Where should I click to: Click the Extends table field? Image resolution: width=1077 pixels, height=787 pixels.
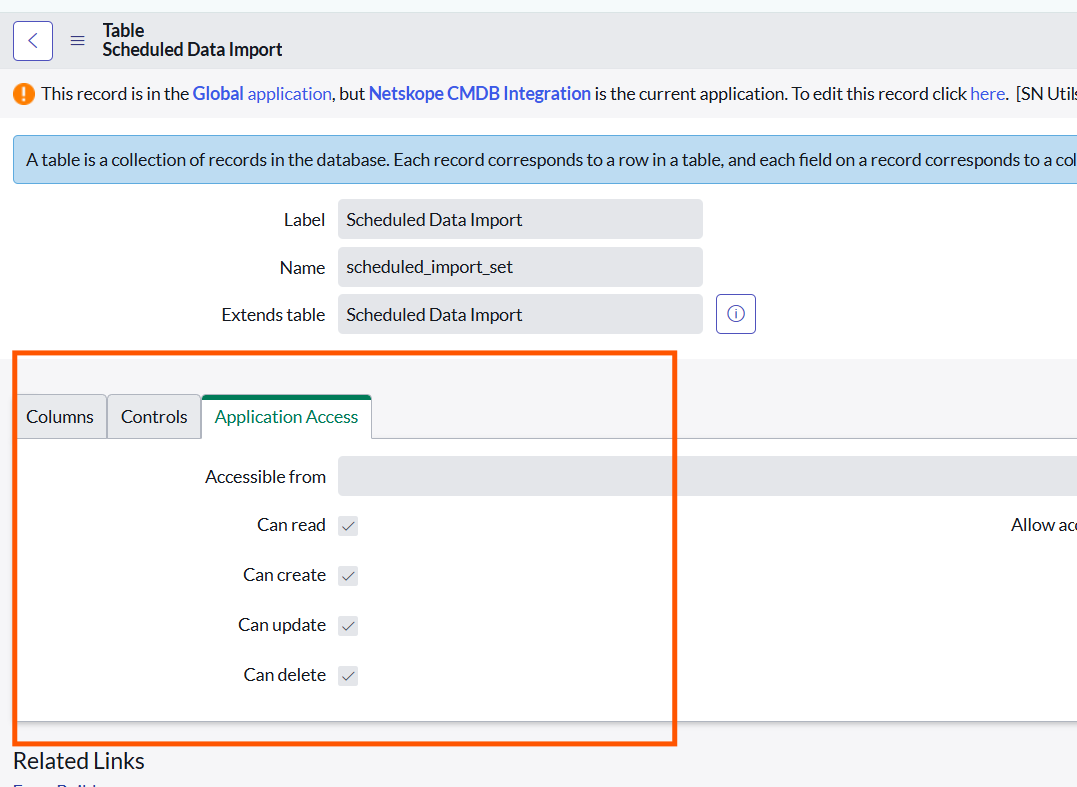520,314
